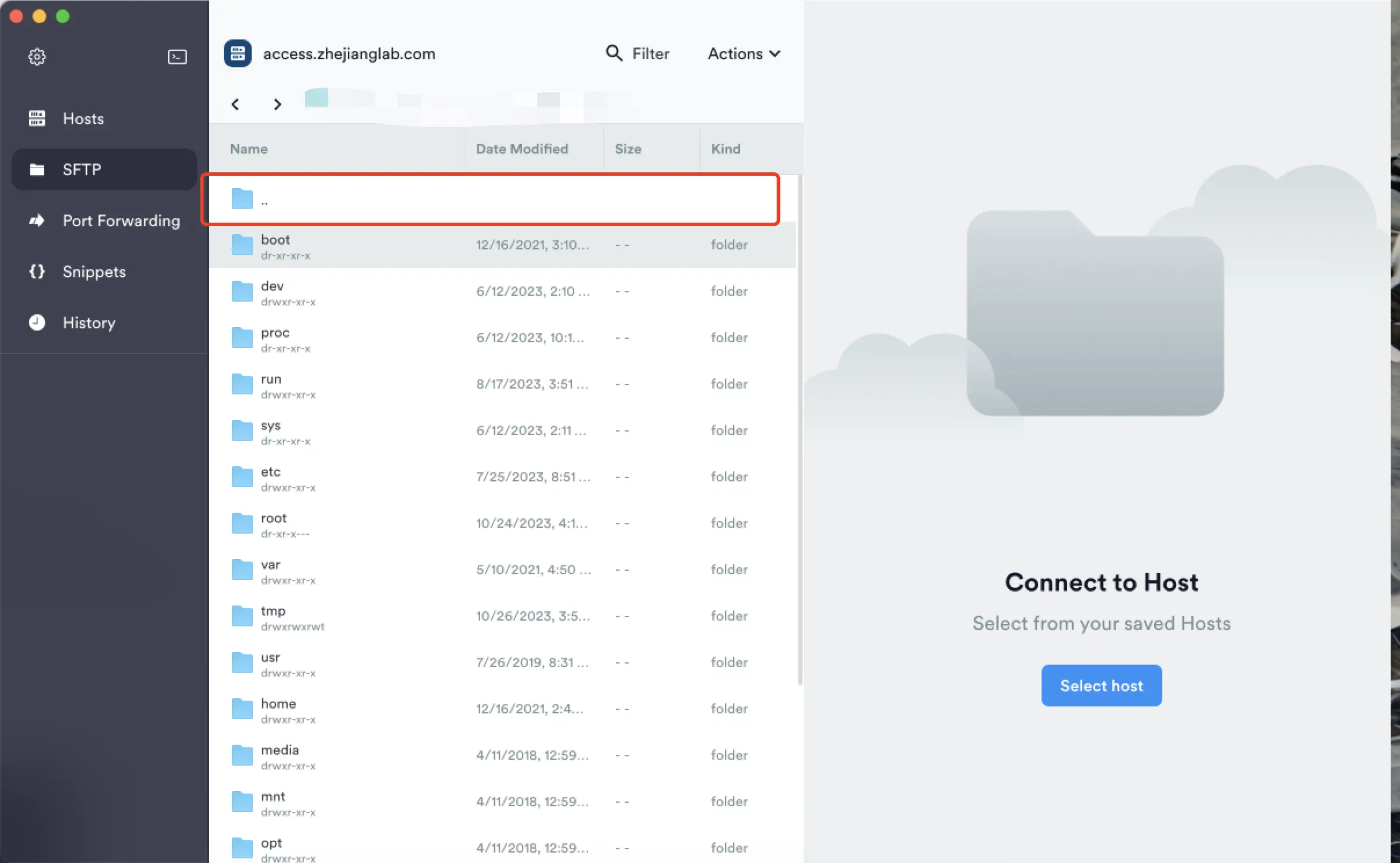
Task: Click the History clock icon
Action: pos(37,322)
